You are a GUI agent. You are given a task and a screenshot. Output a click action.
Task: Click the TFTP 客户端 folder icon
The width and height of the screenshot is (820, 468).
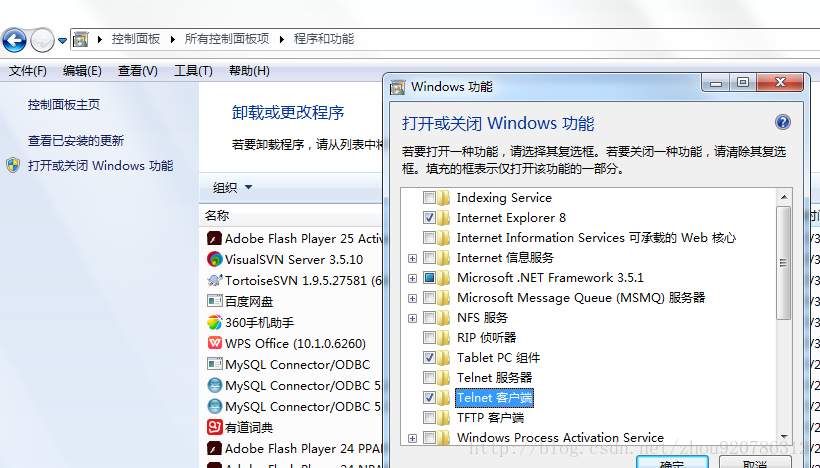[443, 418]
